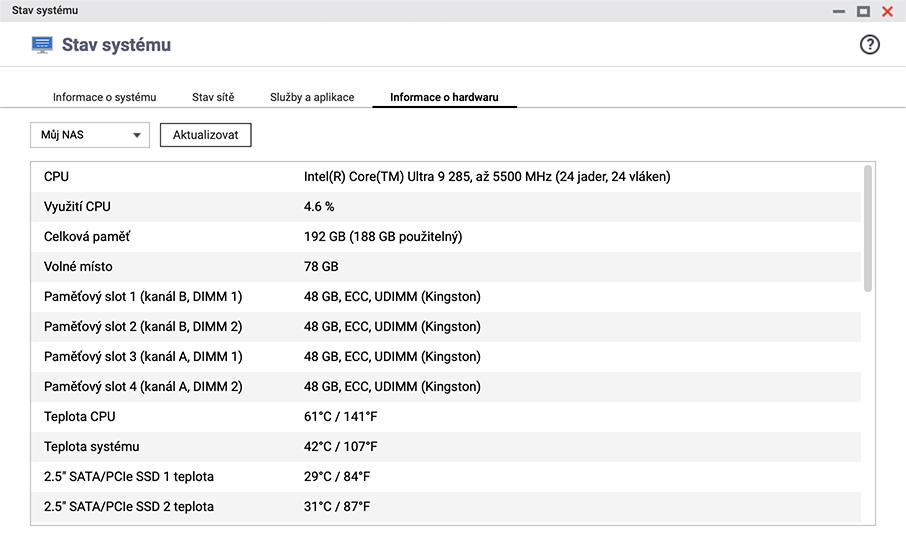Click the Celková paměť row
This screenshot has height=546, width=906.
click(446, 237)
